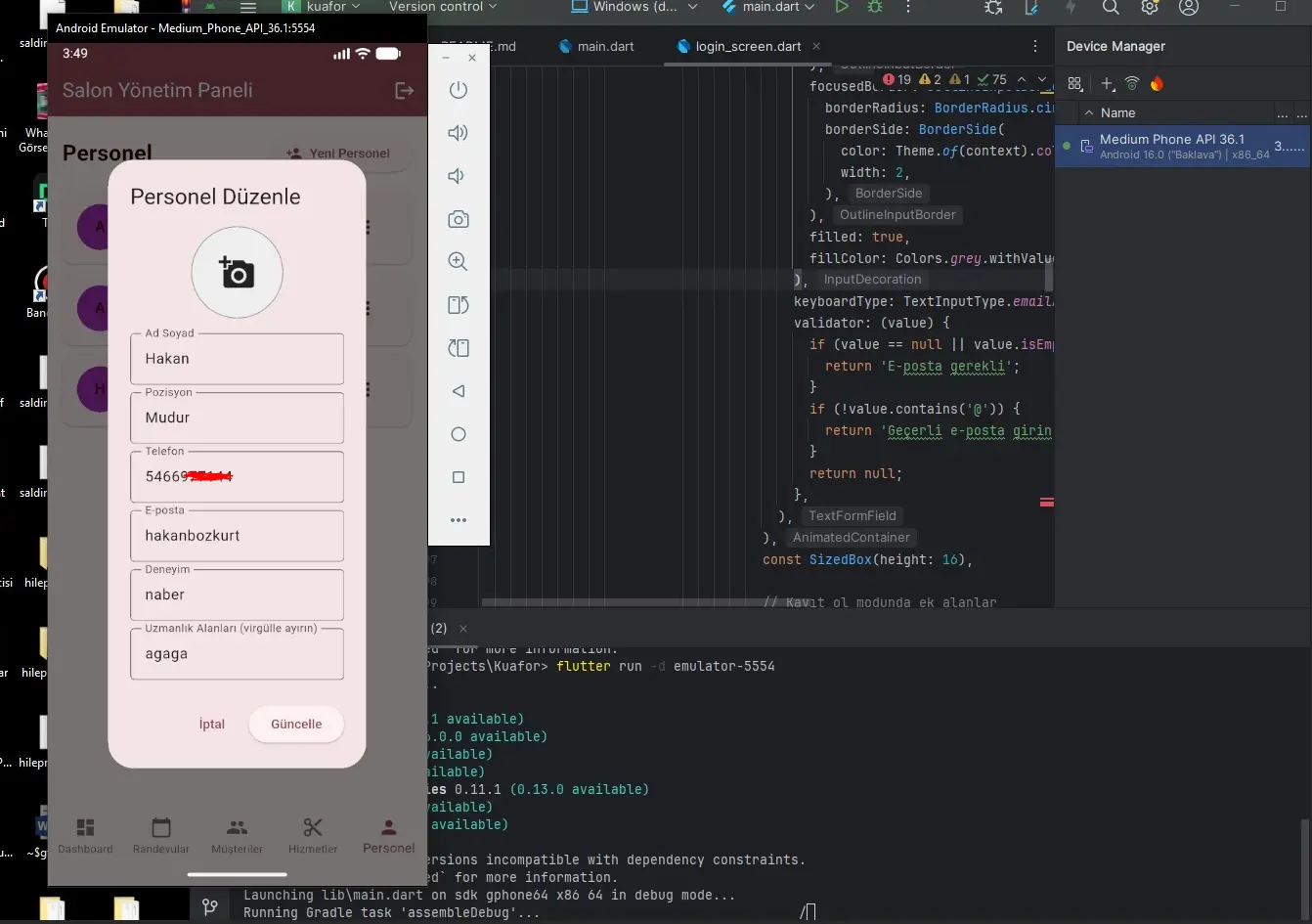Rotate the emulator left

point(458,305)
